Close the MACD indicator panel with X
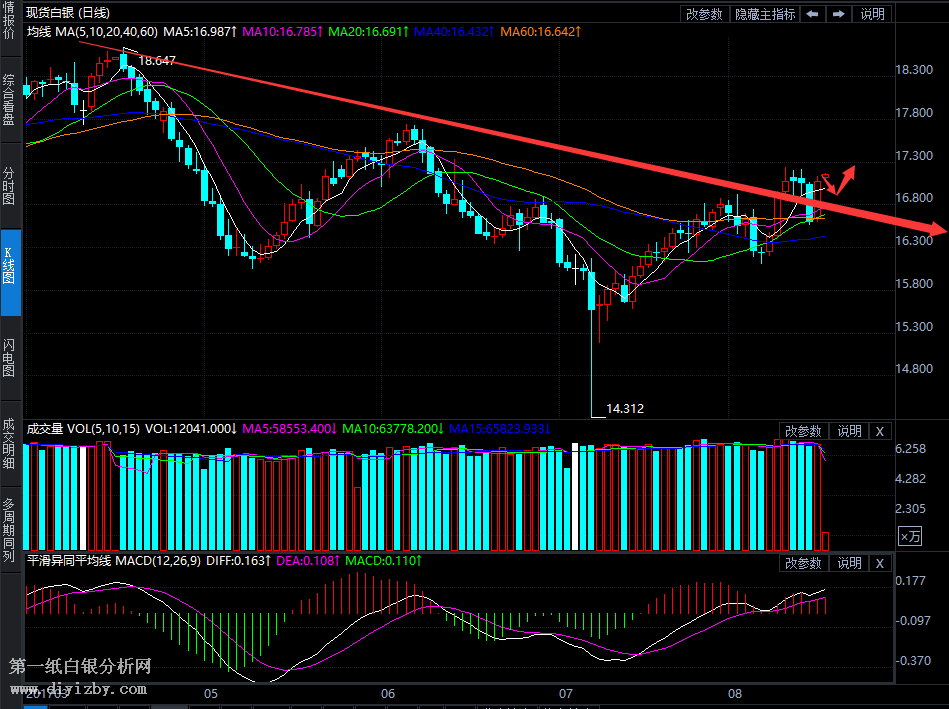This screenshot has width=949, height=709. click(x=879, y=563)
